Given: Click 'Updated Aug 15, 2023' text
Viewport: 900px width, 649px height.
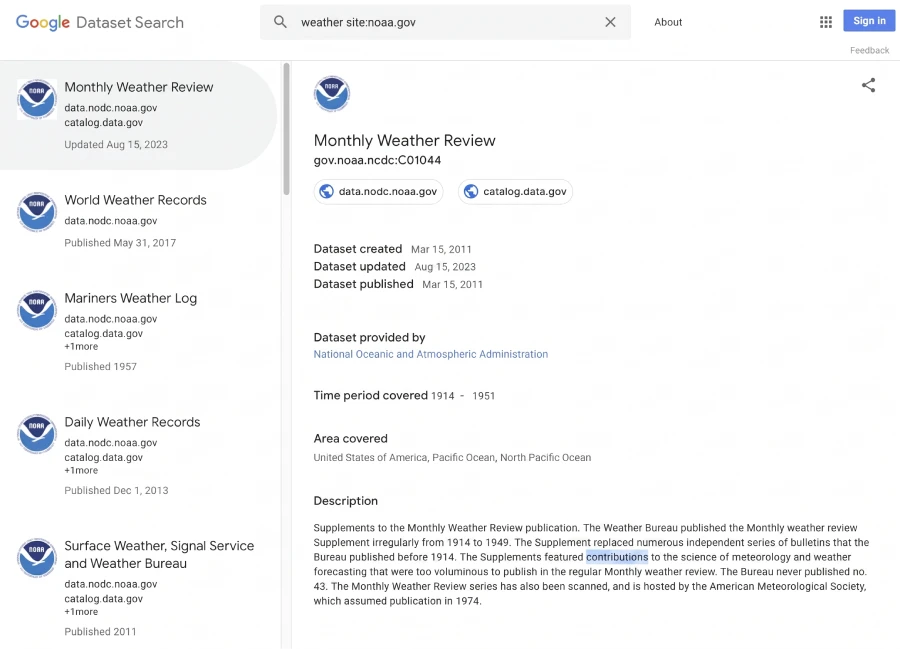Looking at the screenshot, I should coord(116,145).
